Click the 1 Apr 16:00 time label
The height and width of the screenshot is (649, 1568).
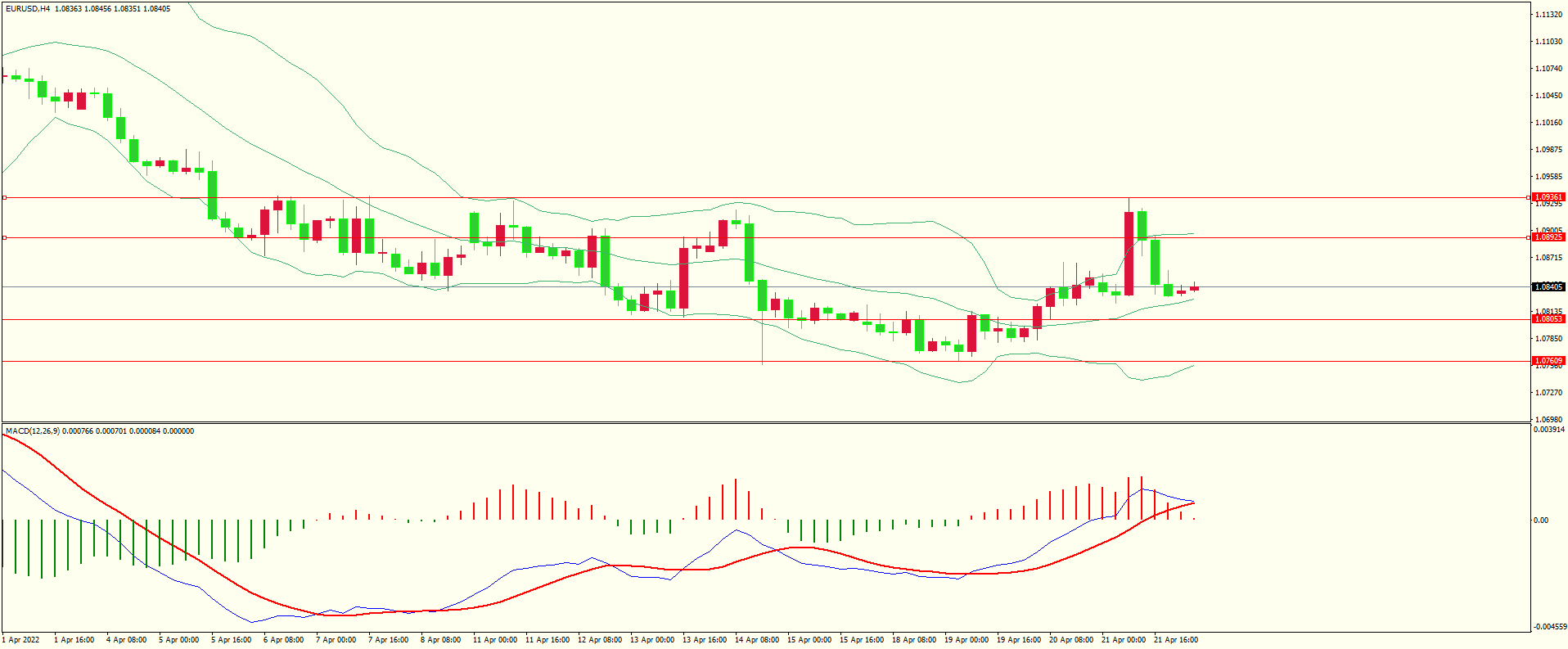tap(74, 640)
